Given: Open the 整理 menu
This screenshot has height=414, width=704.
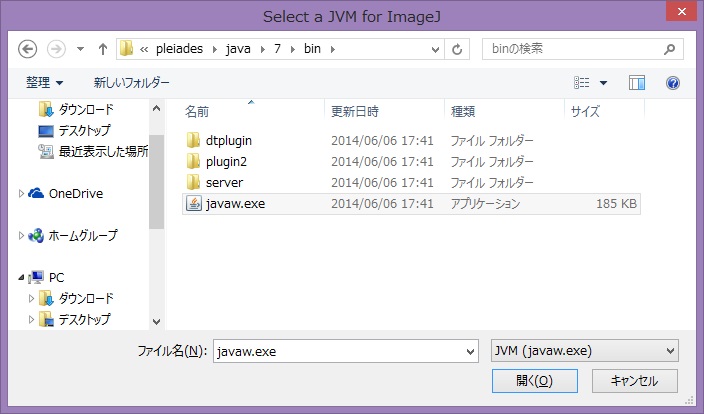Looking at the screenshot, I should point(44,83).
